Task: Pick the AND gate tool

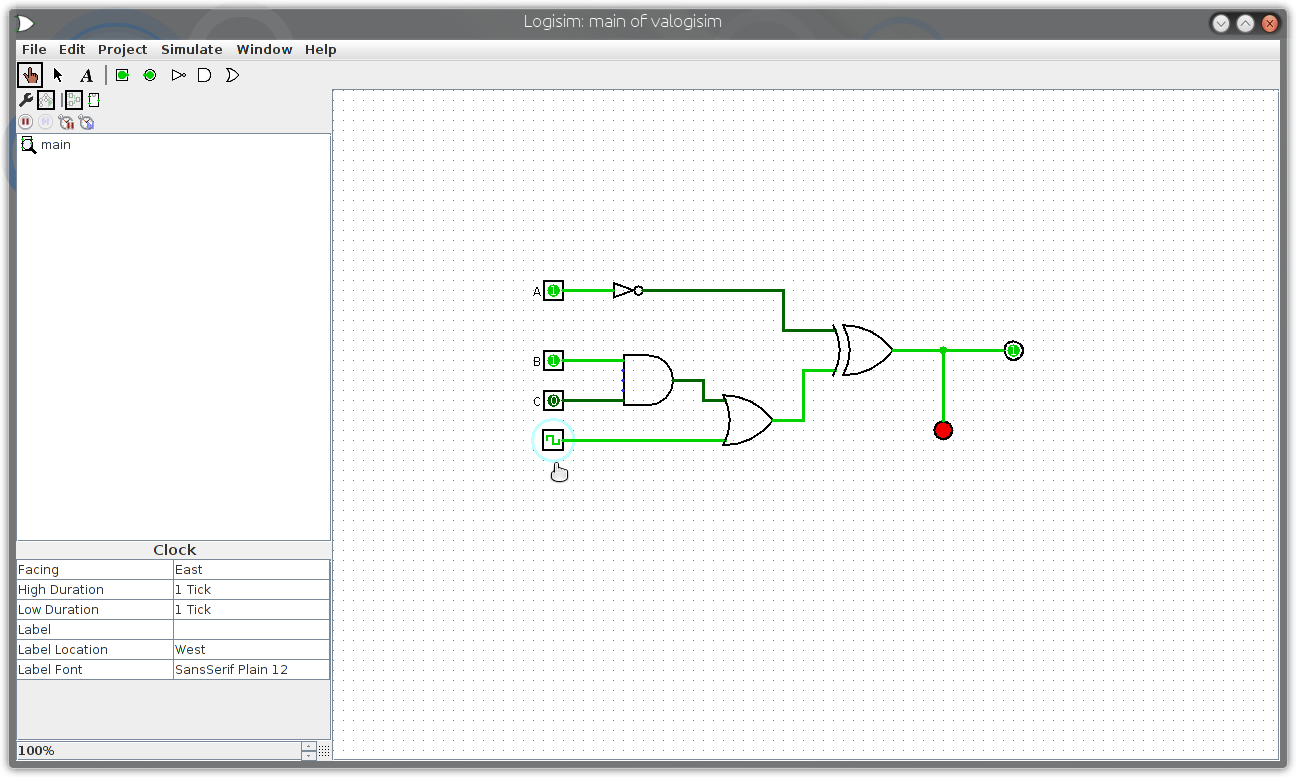Action: pyautogui.click(x=205, y=75)
